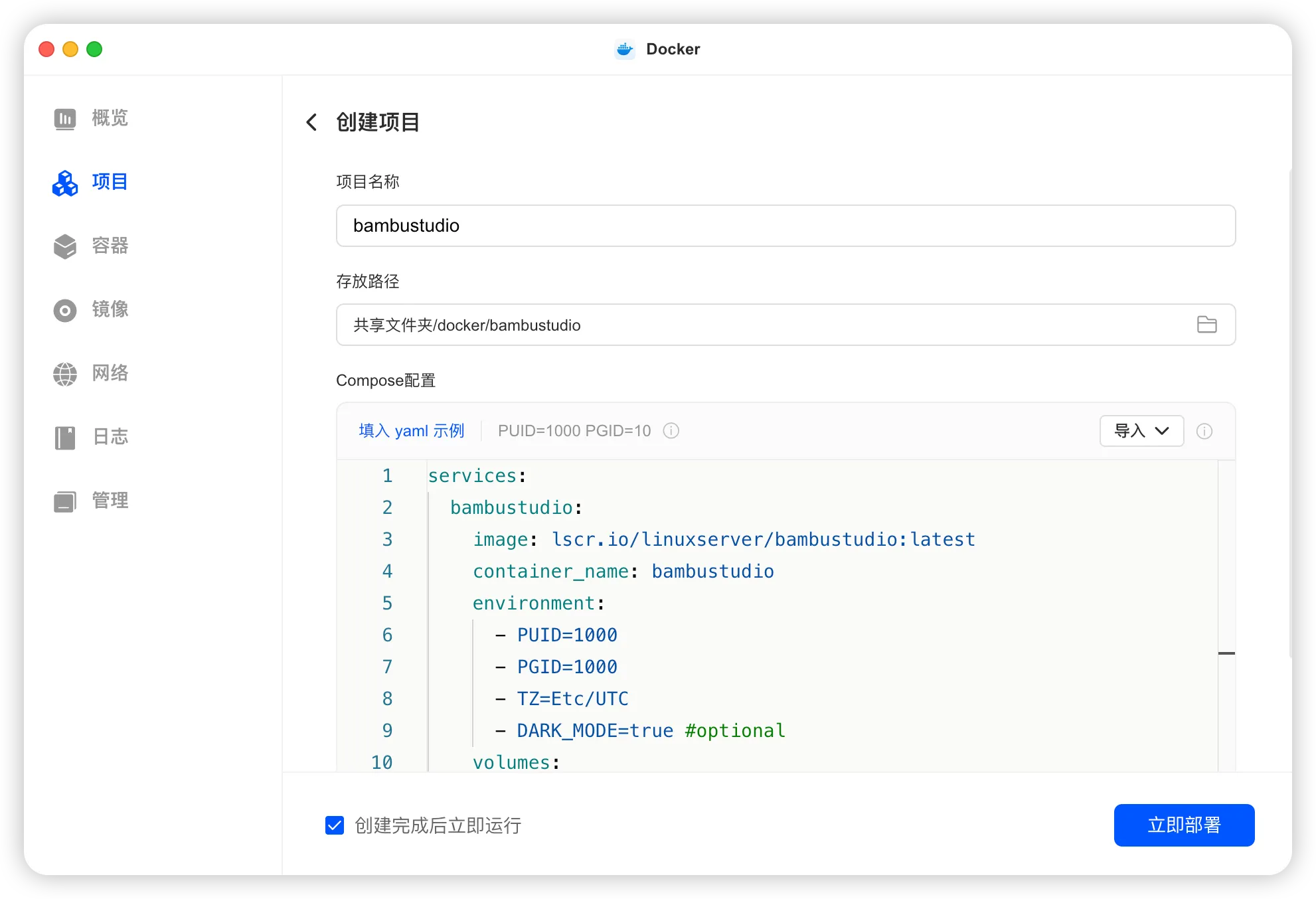
Task: Click the 填入 yaml 示例 link
Action: pyautogui.click(x=412, y=431)
